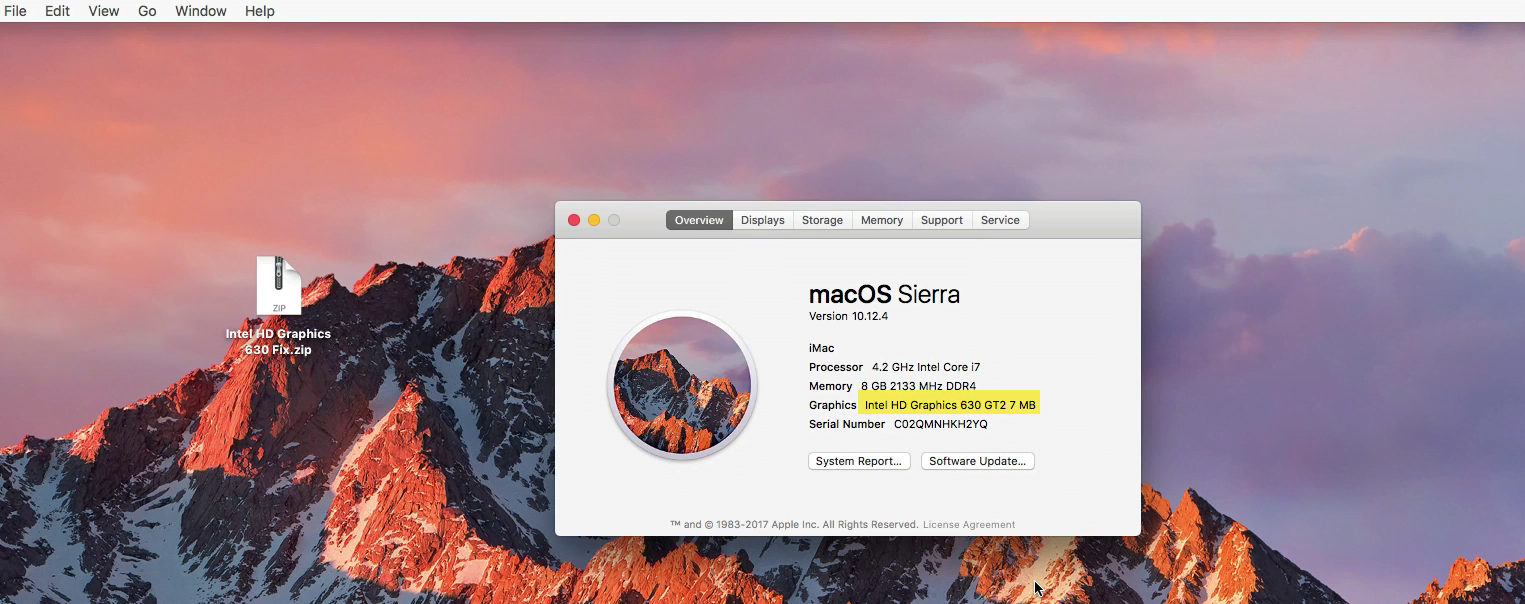Image resolution: width=1525 pixels, height=604 pixels.
Task: Click the macOS Sierra mountain logo image
Action: pyautogui.click(x=682, y=385)
